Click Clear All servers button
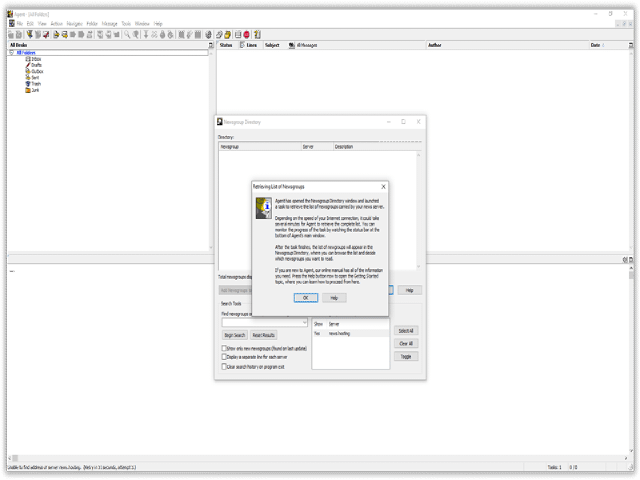The image size is (640, 480). [x=406, y=344]
